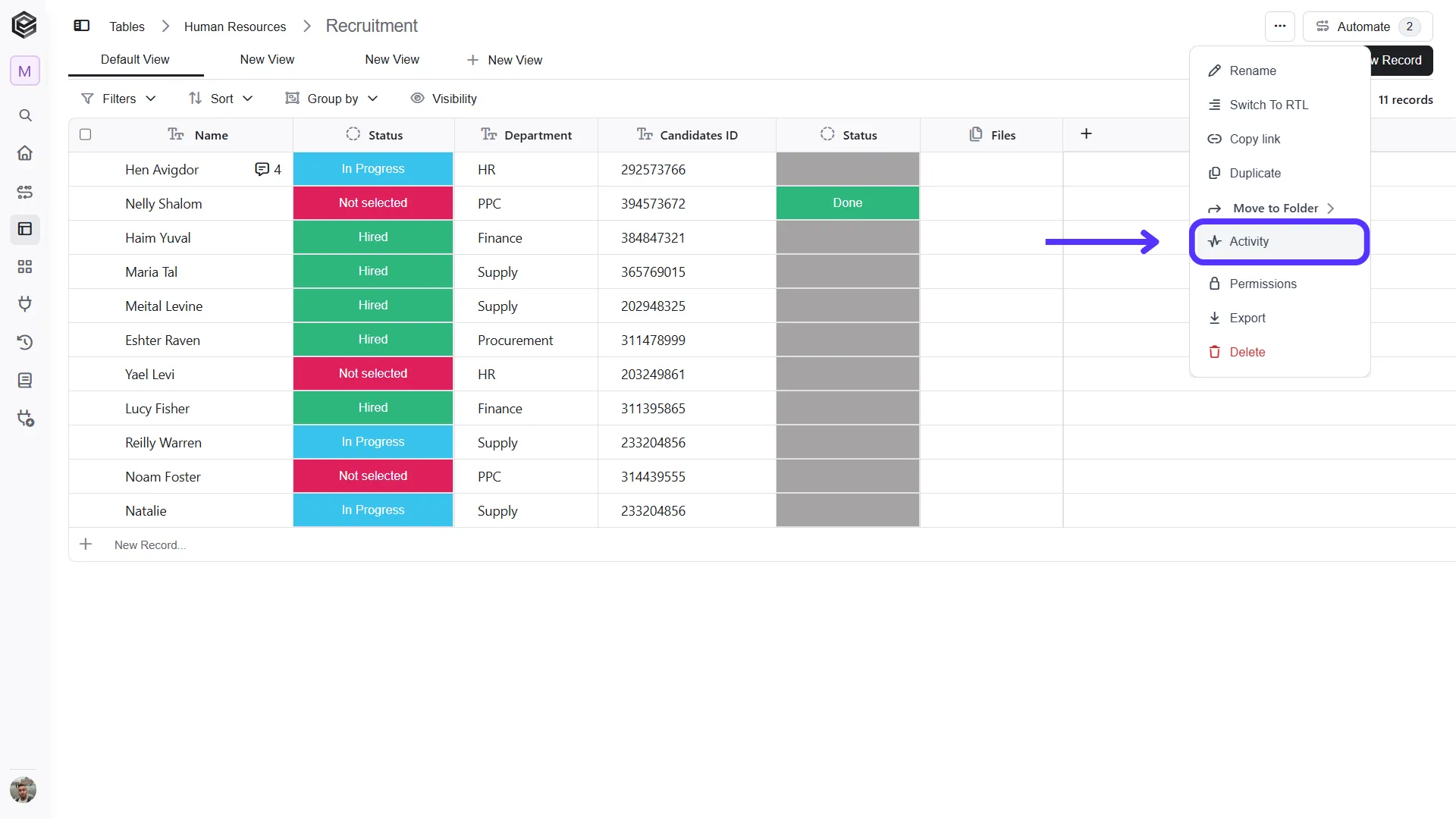Open Permissions from the menu
This screenshot has height=819, width=1456.
click(x=1279, y=284)
